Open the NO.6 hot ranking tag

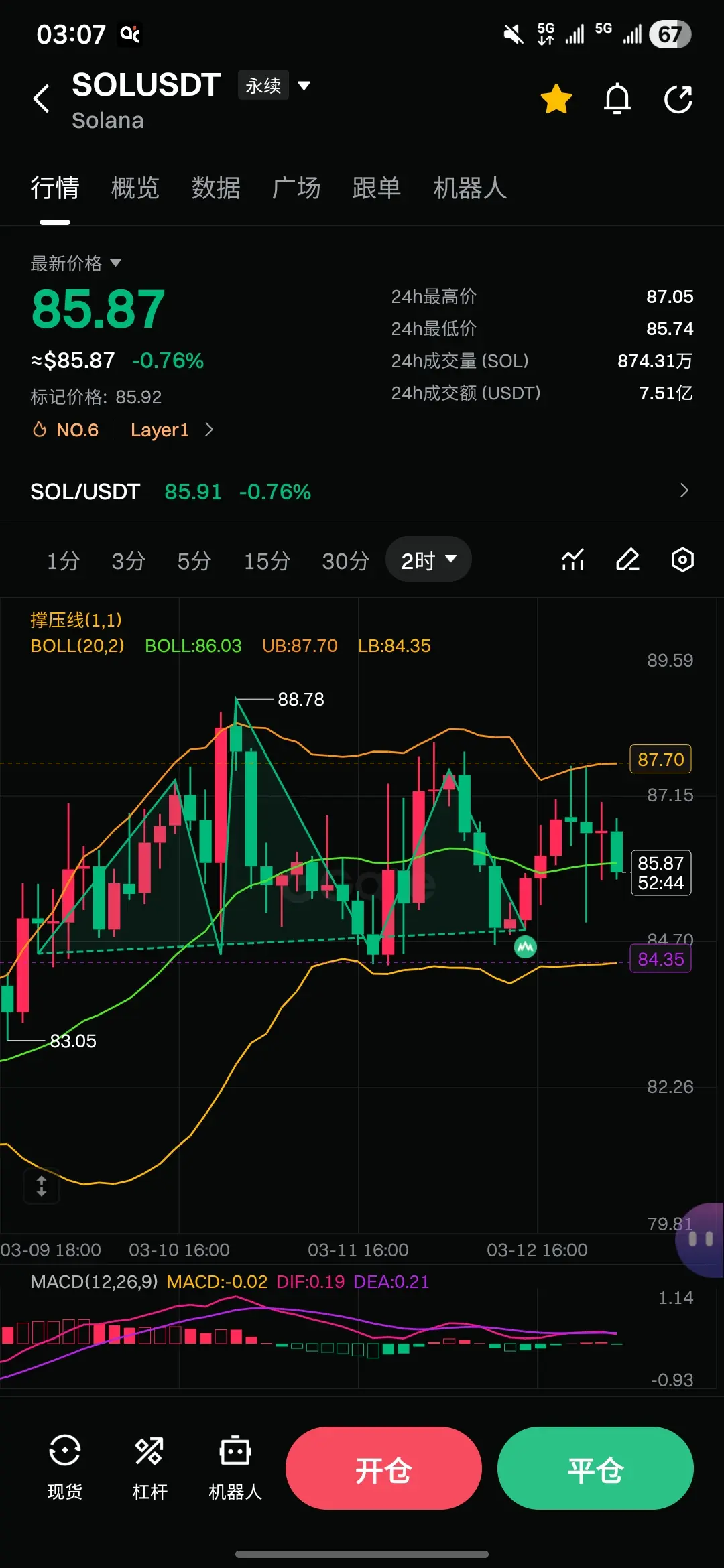pyautogui.click(x=66, y=430)
